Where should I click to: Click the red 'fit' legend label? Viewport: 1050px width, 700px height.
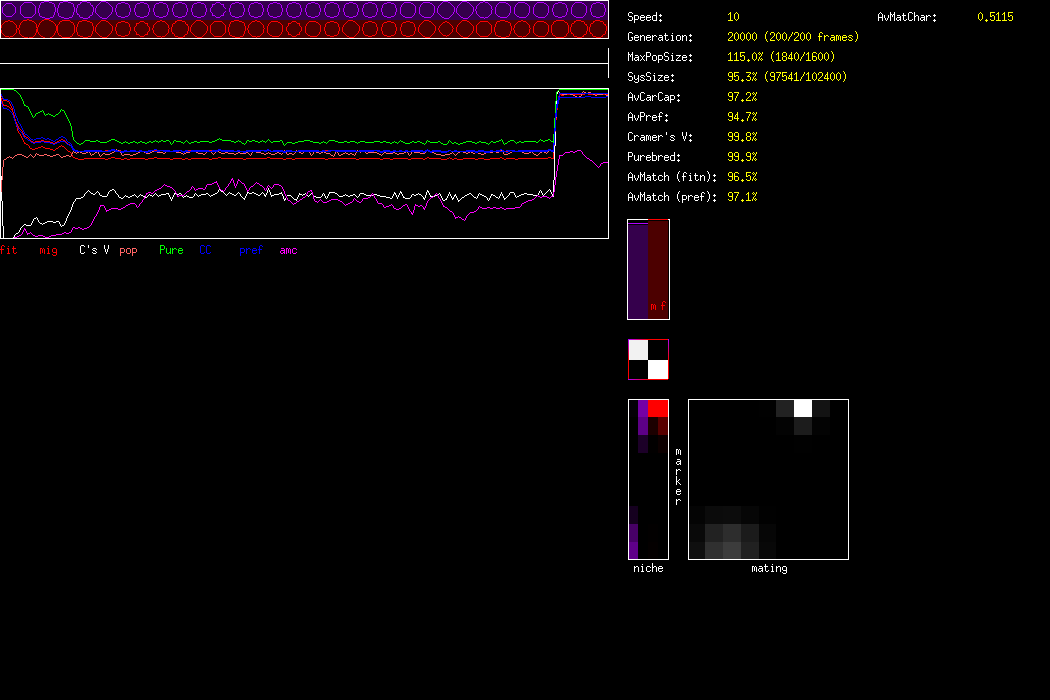pyautogui.click(x=9, y=250)
